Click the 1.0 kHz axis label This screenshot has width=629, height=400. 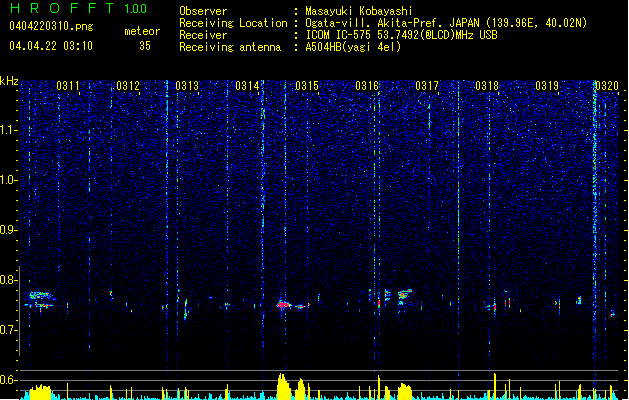[9, 180]
